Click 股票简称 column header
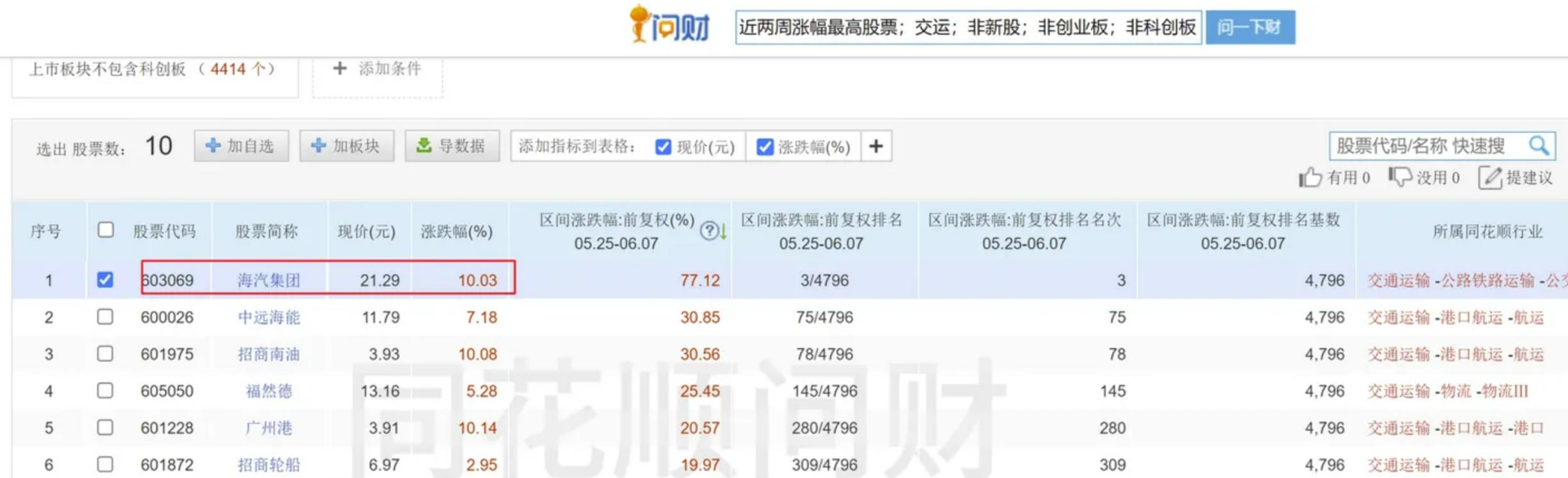This screenshot has width=1568, height=478. pos(266,231)
